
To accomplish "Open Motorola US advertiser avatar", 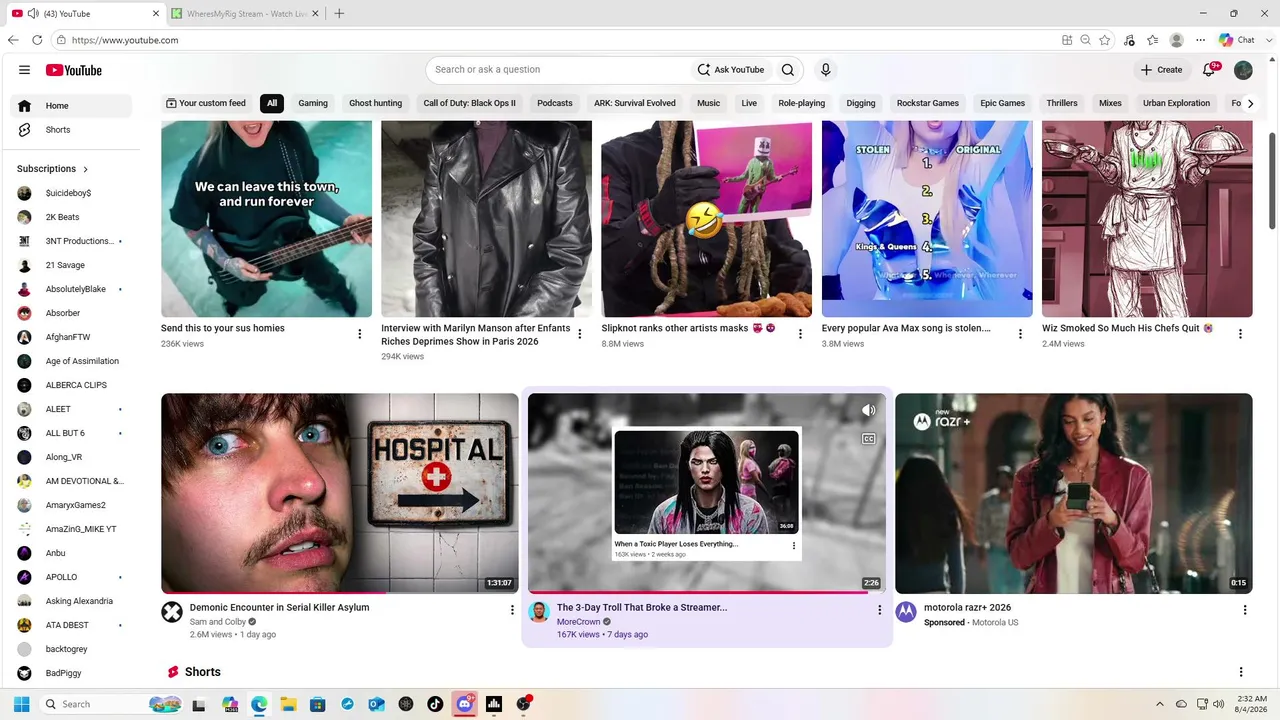I will click(906, 612).
